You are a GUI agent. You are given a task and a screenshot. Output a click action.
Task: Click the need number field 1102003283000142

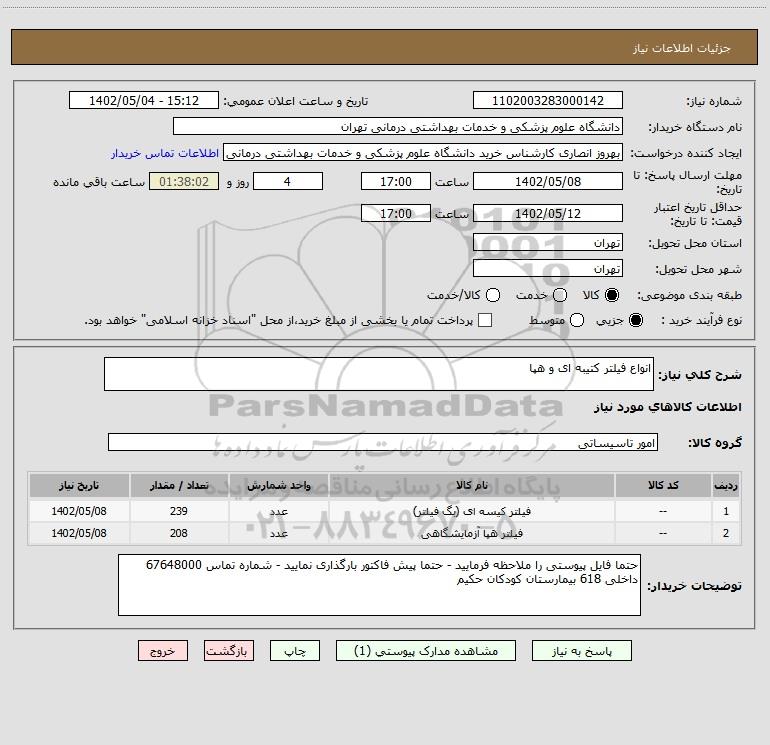[548, 101]
